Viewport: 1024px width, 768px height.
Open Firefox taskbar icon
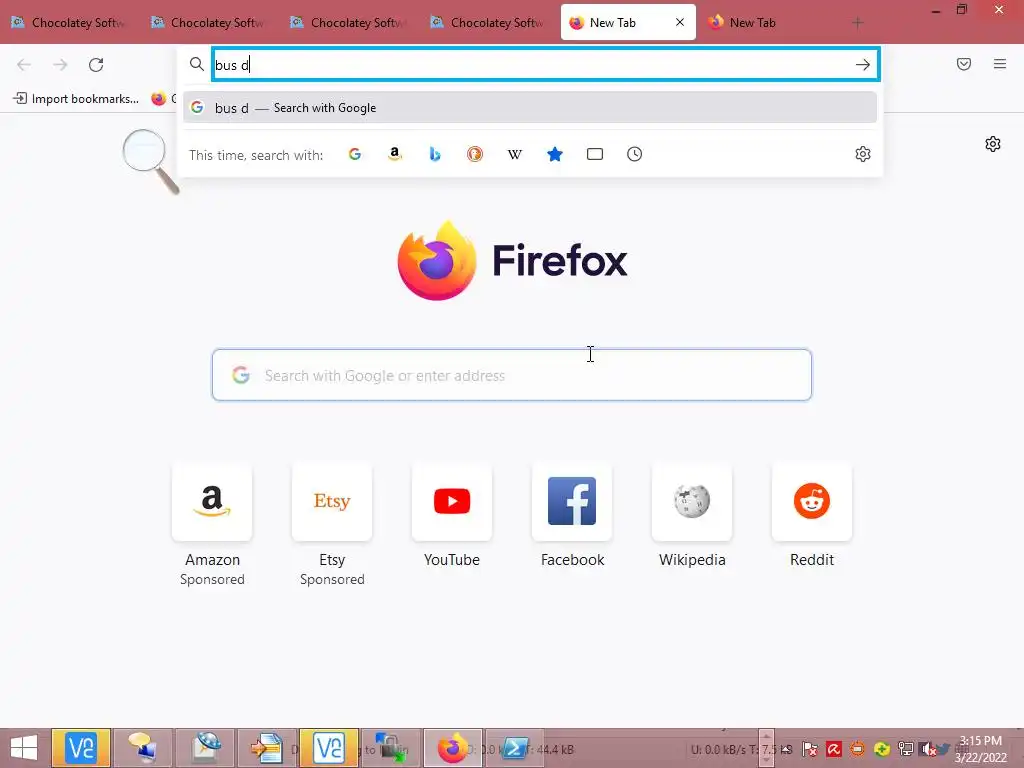point(453,748)
